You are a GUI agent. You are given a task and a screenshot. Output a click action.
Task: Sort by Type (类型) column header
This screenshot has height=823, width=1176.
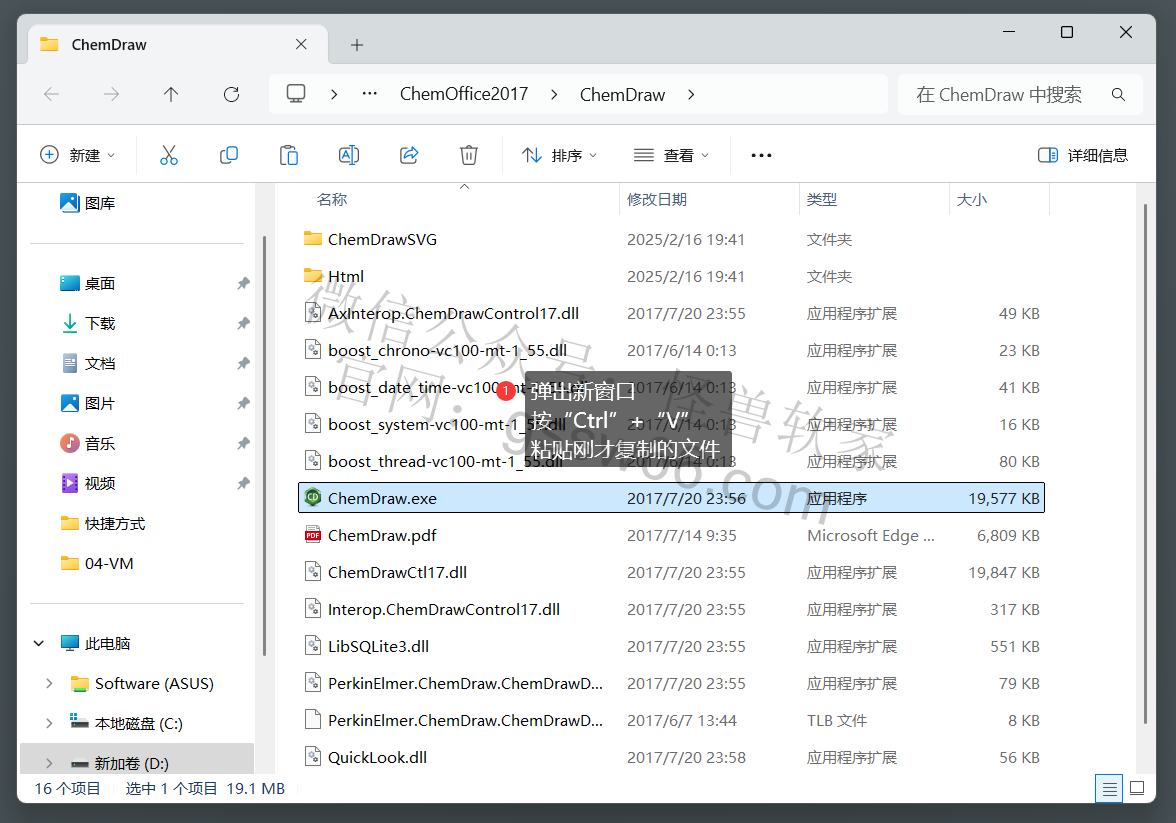[x=822, y=200]
